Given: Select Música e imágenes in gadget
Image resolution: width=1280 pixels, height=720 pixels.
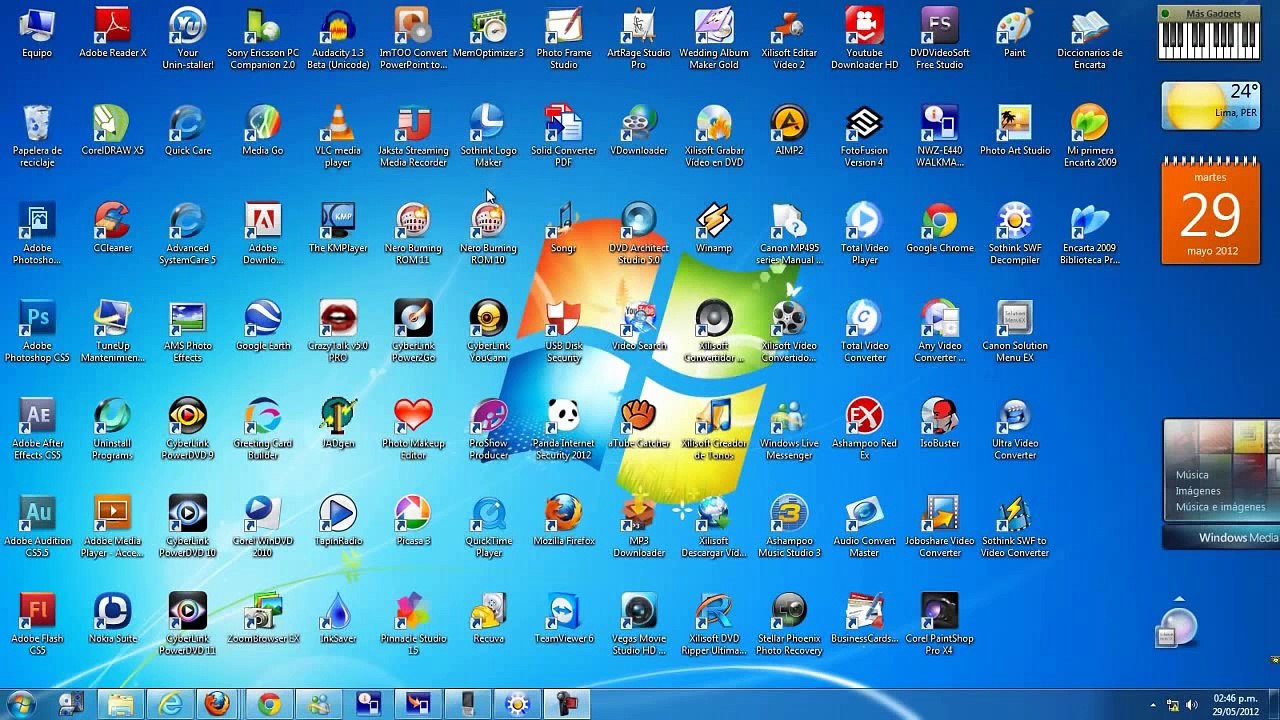Looking at the screenshot, I should [x=1220, y=507].
